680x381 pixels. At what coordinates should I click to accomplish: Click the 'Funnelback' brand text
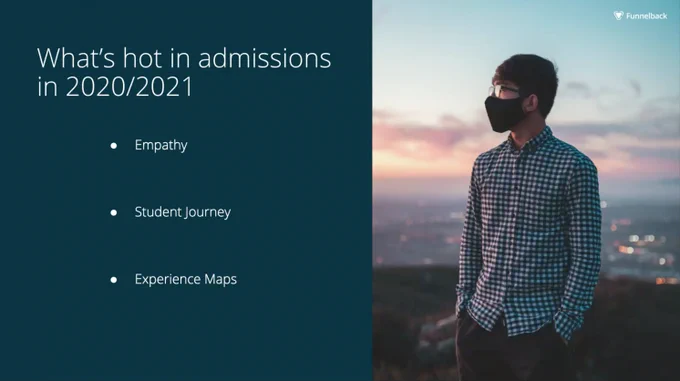(x=647, y=16)
